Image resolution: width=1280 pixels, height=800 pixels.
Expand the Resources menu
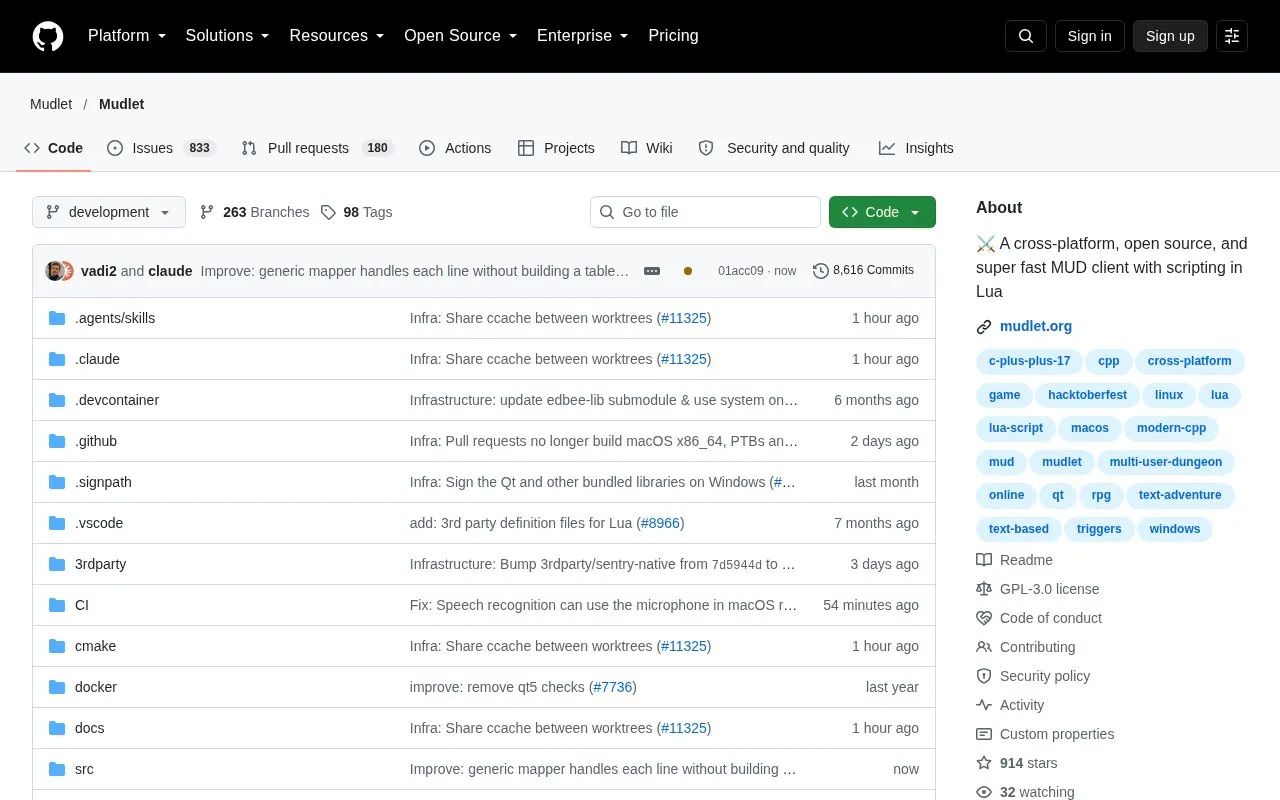pyautogui.click(x=337, y=36)
